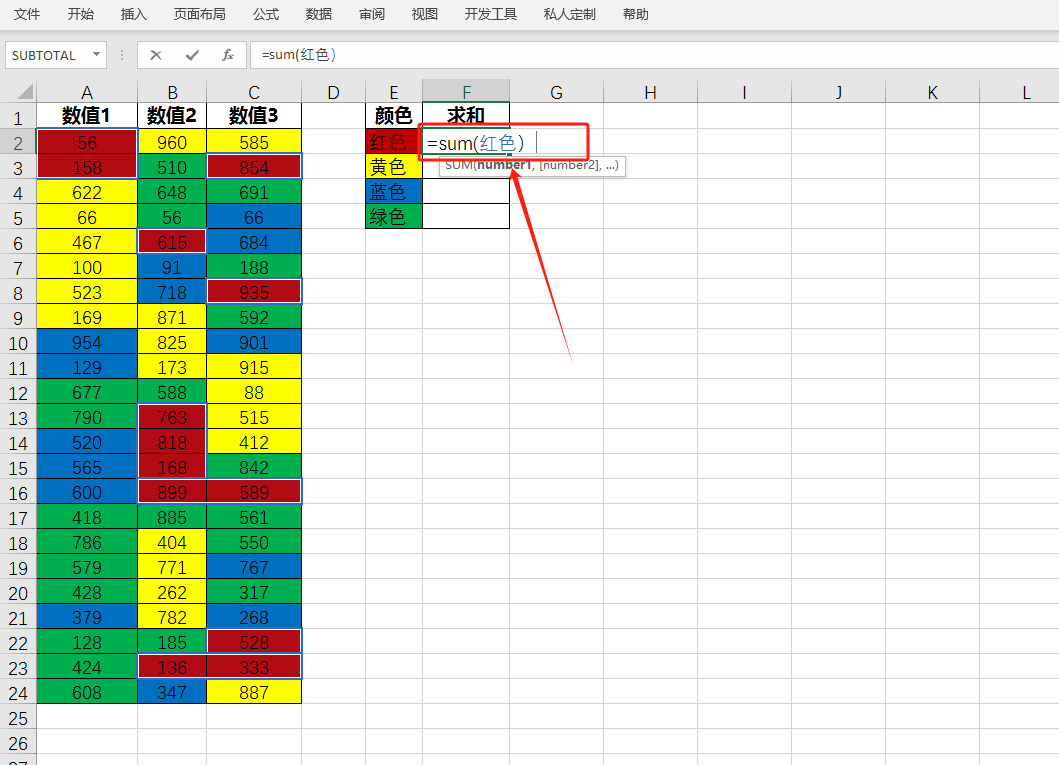1059x765 pixels.
Task: Select the empty sum cell beside 绿色
Action: [466, 217]
